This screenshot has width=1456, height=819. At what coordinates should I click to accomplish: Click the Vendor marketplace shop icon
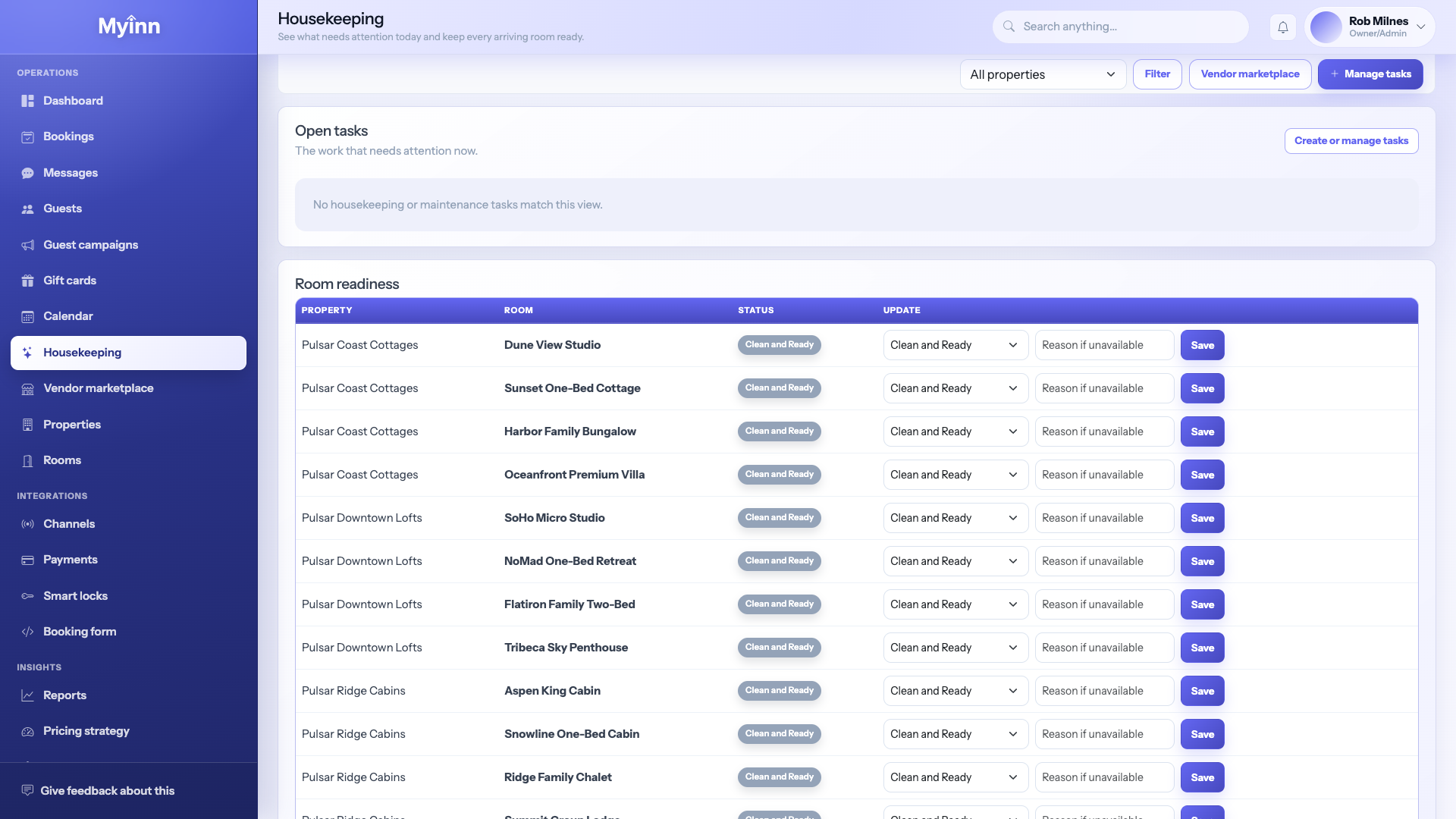(x=28, y=389)
